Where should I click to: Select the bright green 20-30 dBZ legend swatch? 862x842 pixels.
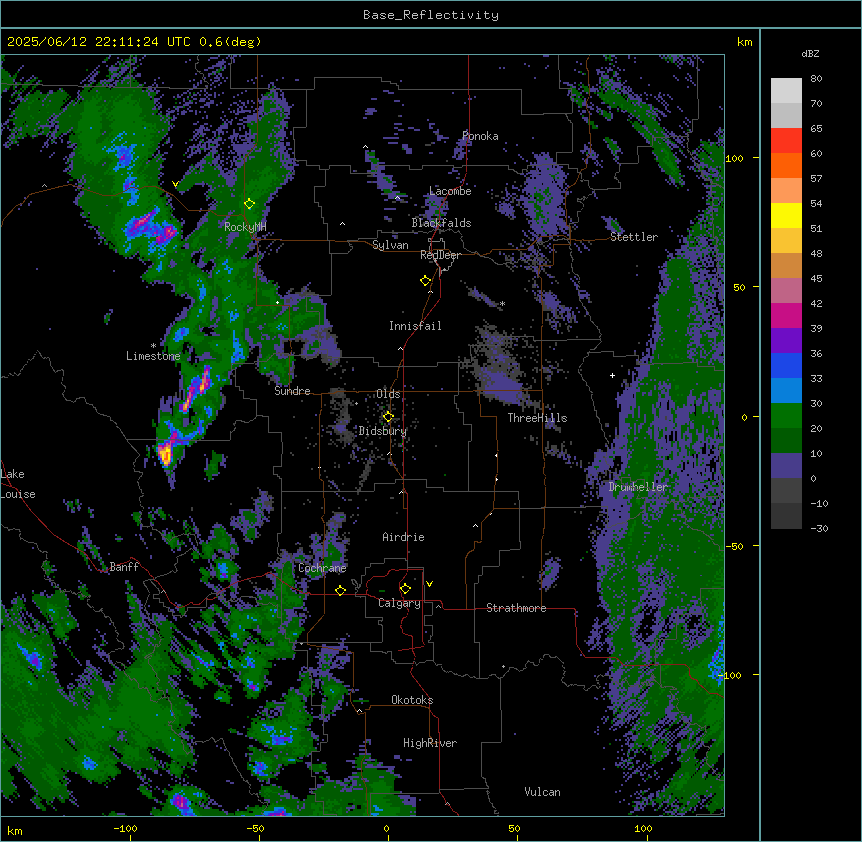pos(786,416)
